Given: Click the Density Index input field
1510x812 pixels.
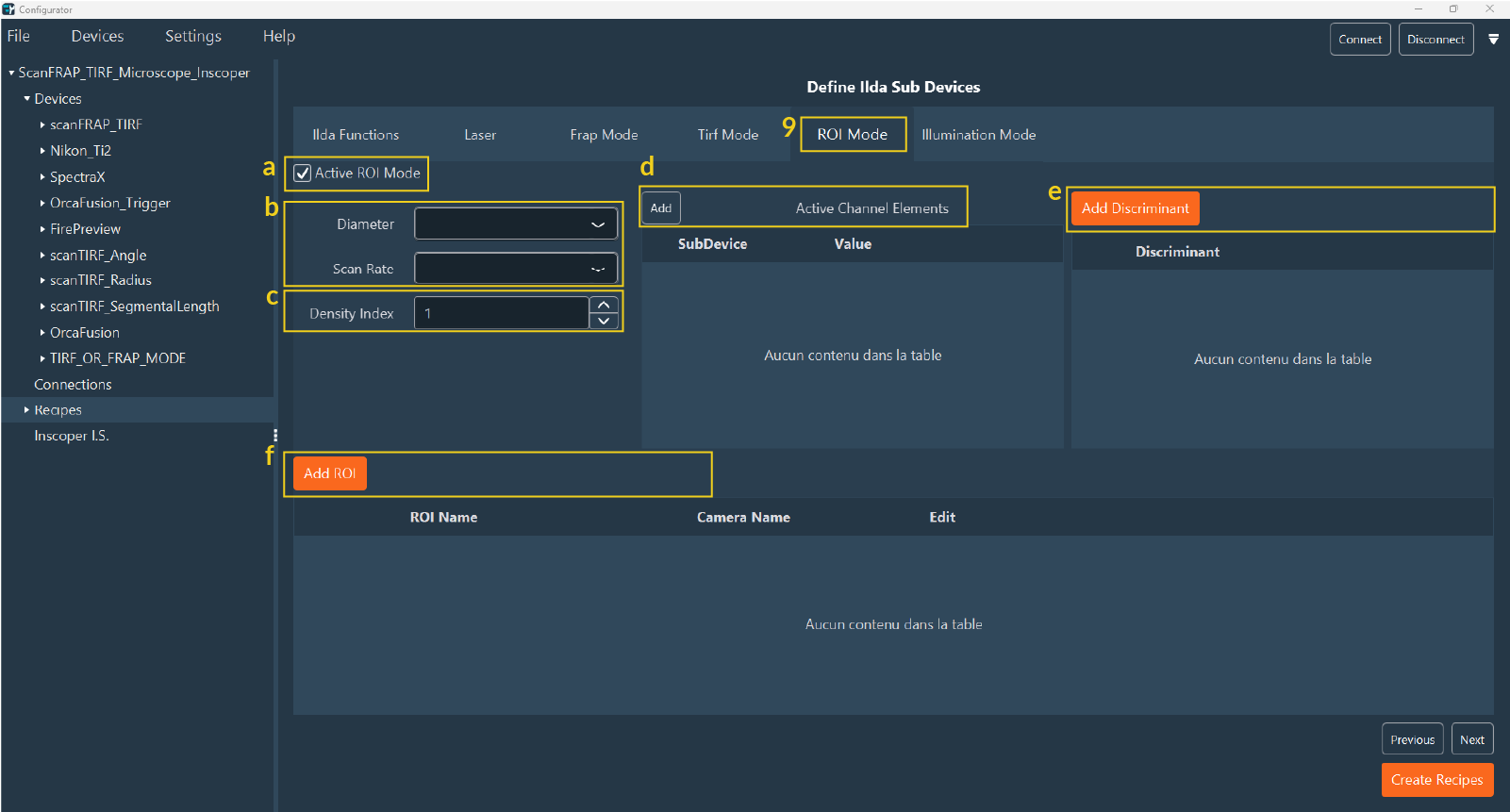Looking at the screenshot, I should click(x=501, y=313).
